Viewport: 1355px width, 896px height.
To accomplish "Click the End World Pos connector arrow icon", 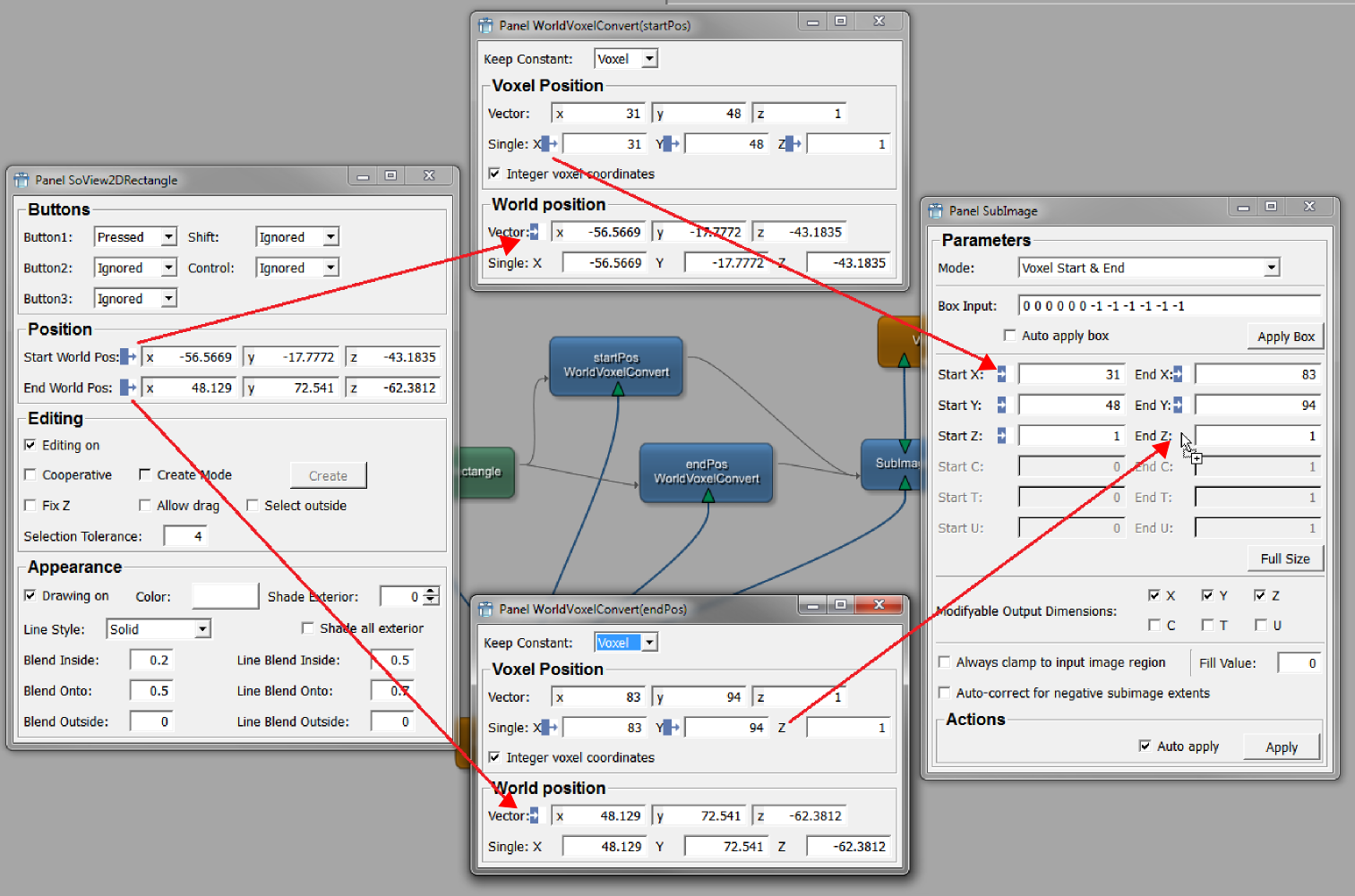I will (128, 388).
